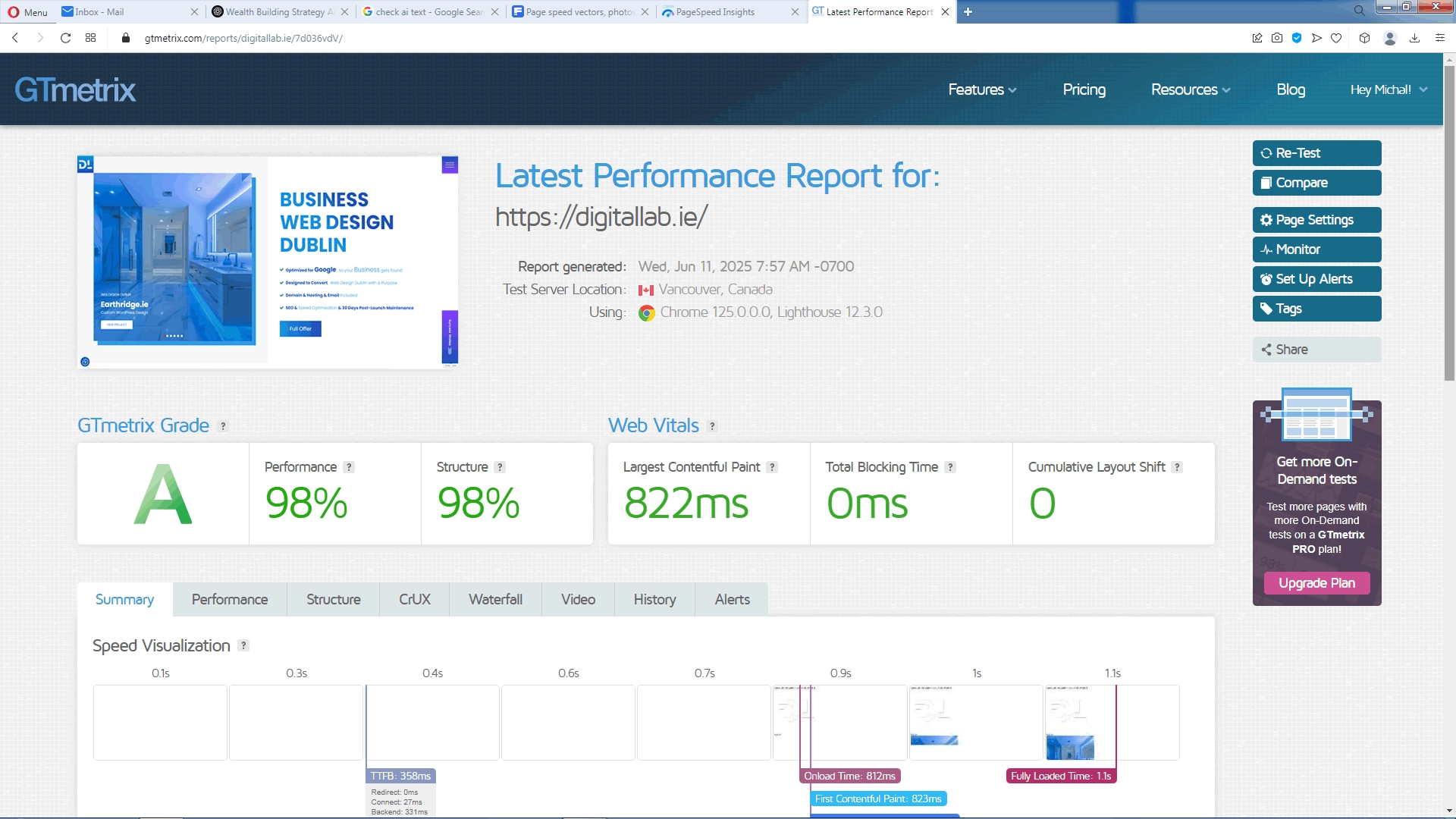Show help for Structure score
The width and height of the screenshot is (1456, 819).
(x=500, y=467)
